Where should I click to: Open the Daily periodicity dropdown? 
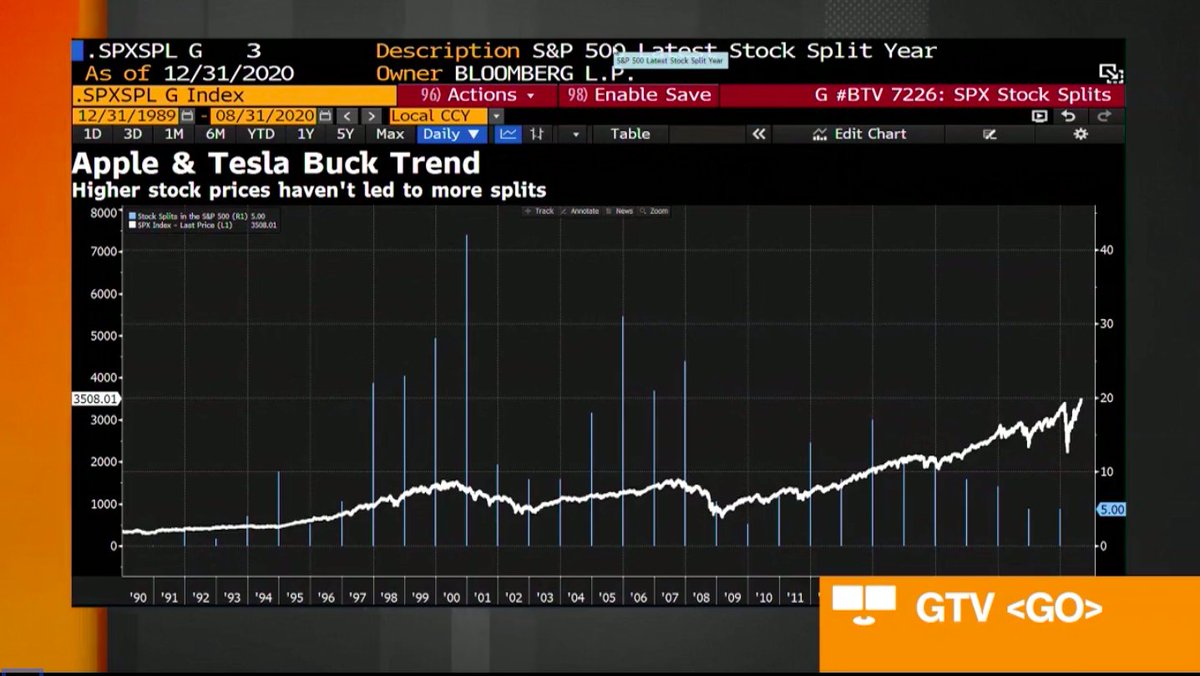(x=451, y=134)
